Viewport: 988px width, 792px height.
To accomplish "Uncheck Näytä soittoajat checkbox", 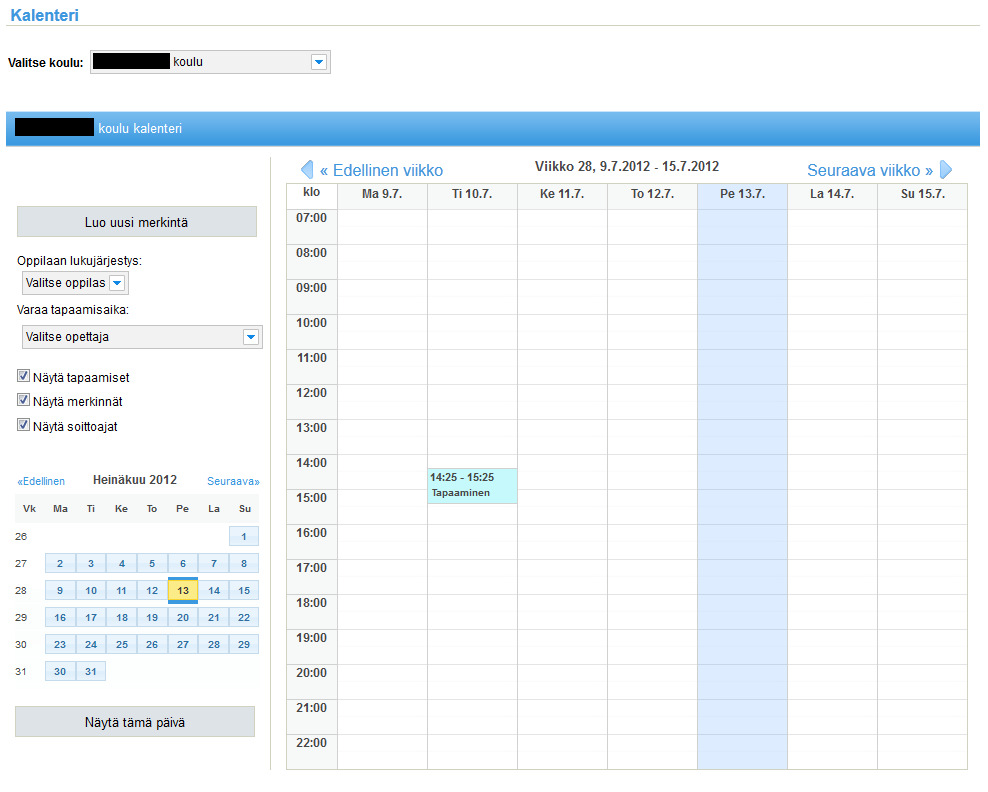I will click(x=23, y=425).
